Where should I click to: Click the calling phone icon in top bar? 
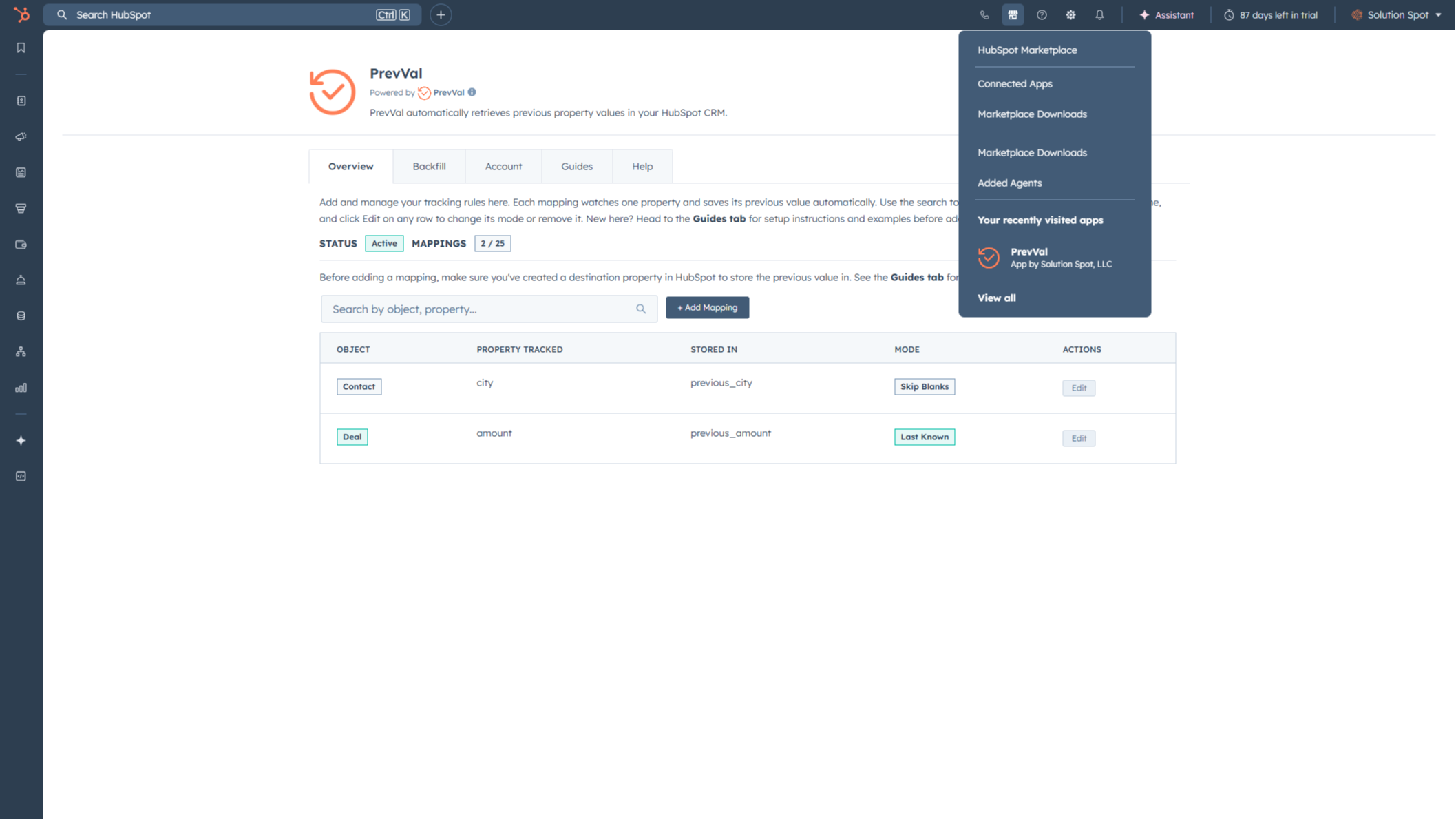click(984, 14)
